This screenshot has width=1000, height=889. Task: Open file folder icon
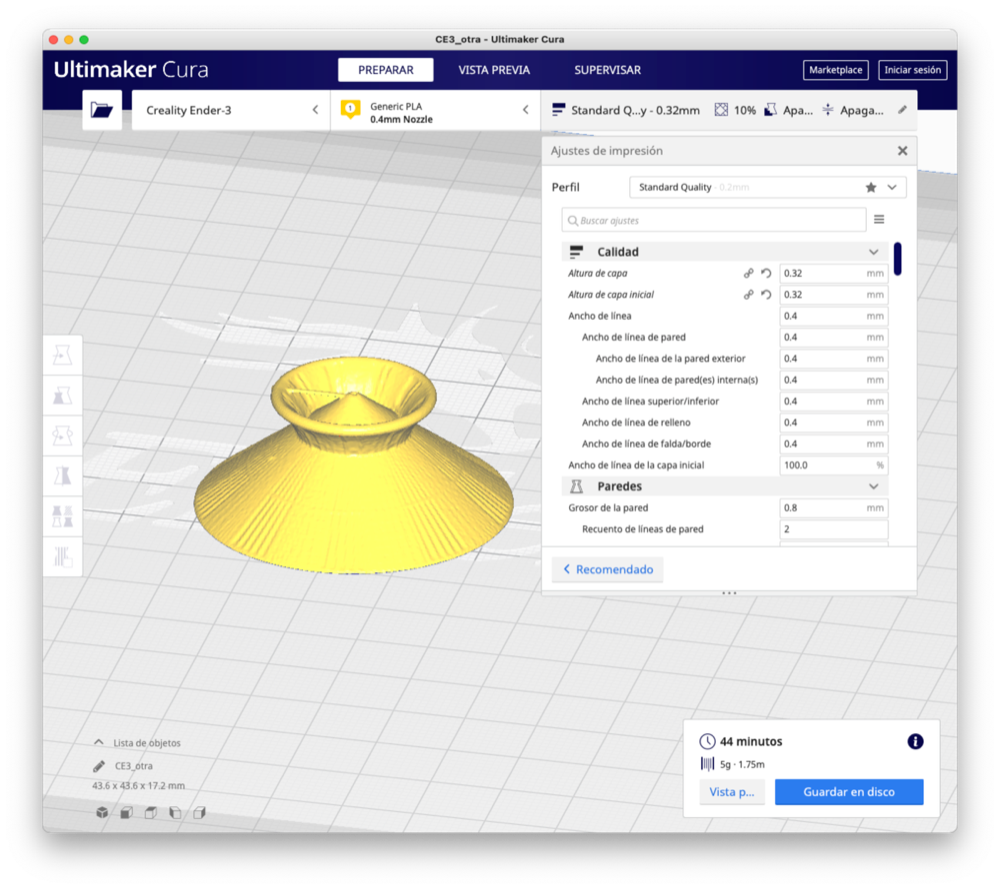102,110
